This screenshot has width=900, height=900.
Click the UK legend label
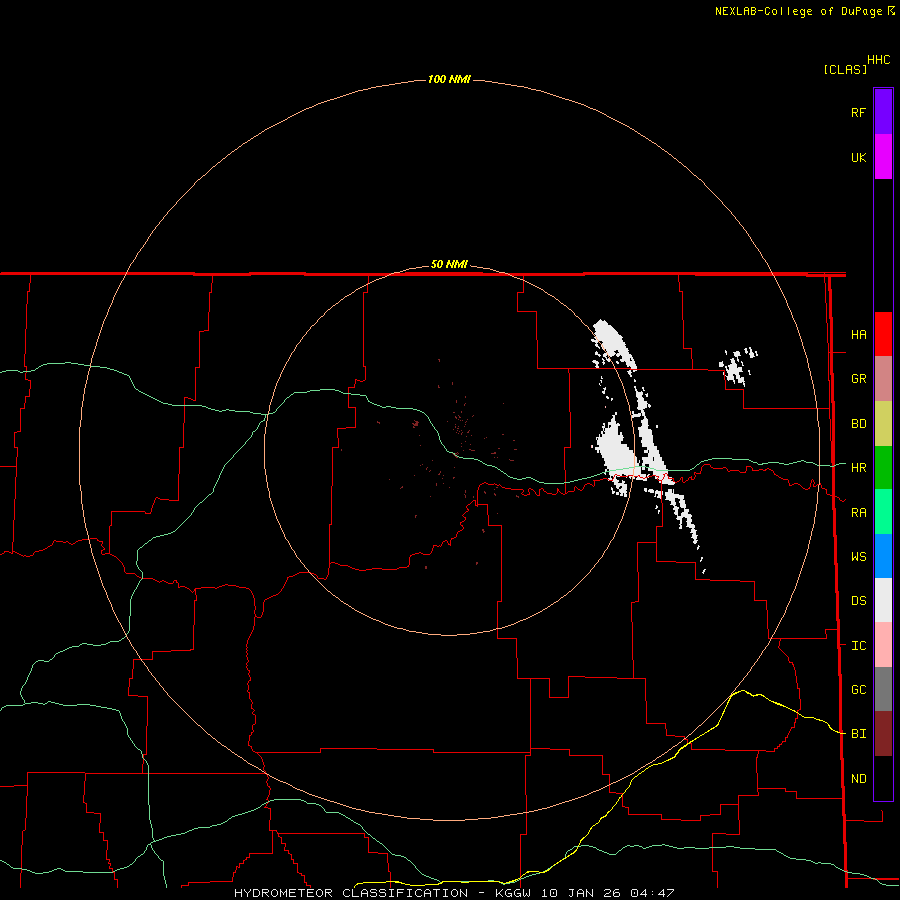858,157
